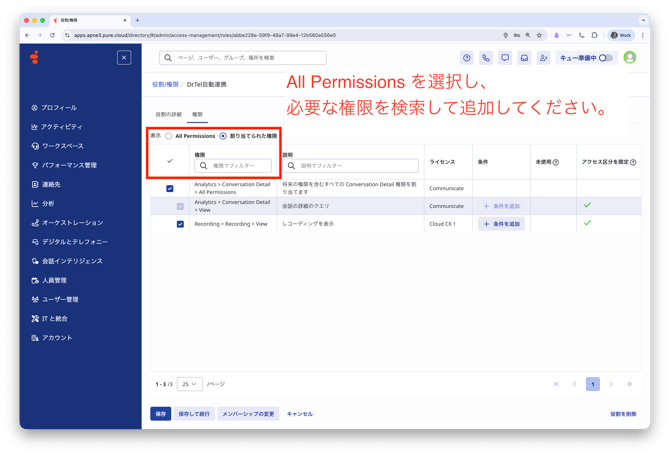Click the 未使用 help icon

click(x=556, y=162)
